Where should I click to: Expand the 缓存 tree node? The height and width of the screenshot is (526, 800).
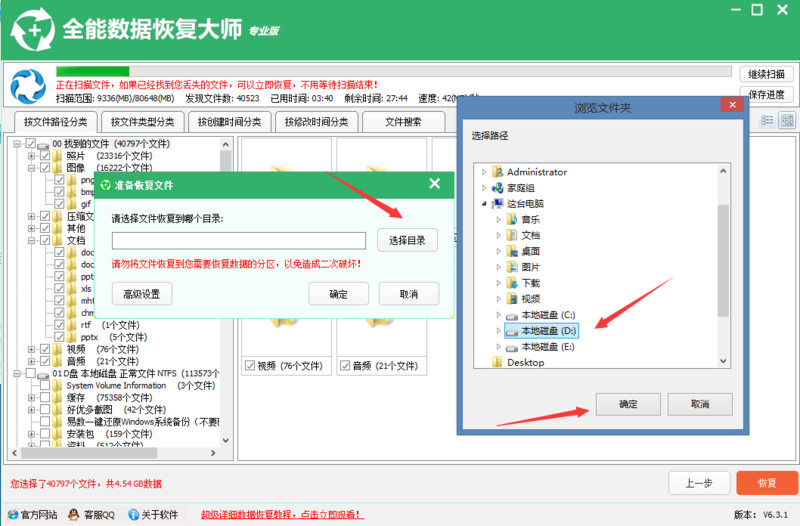coord(31,397)
